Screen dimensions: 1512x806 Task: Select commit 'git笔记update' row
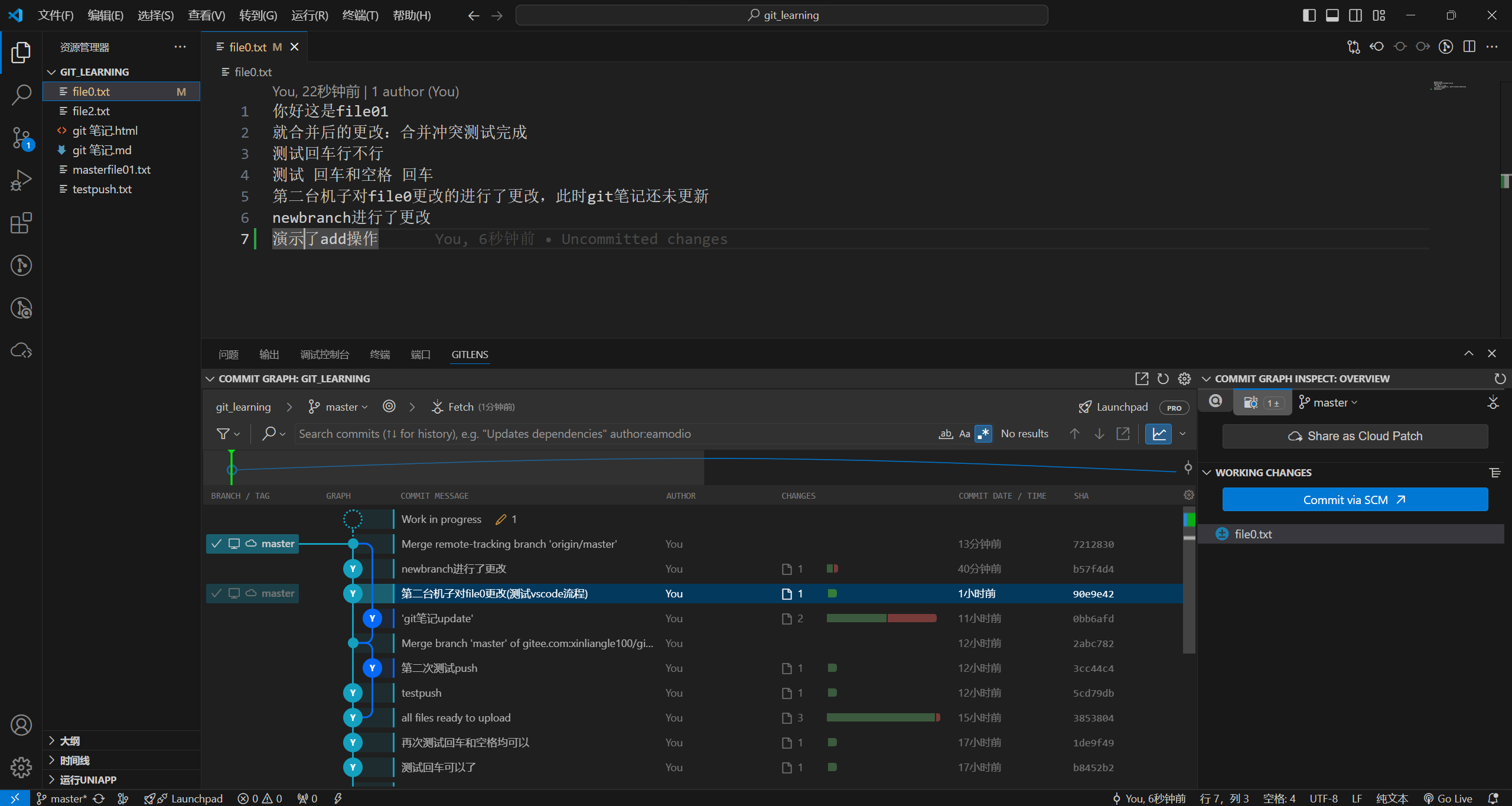coord(693,618)
